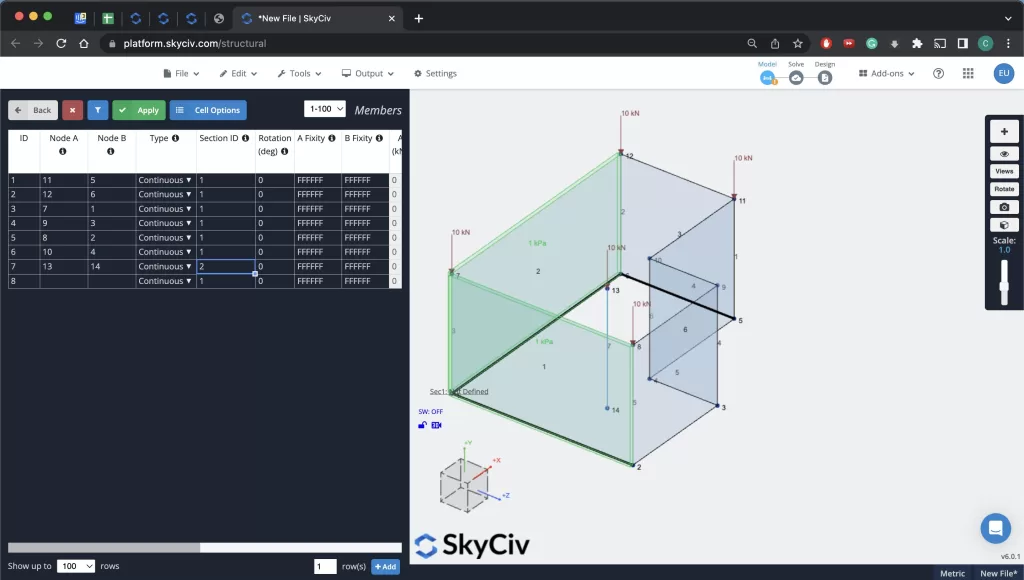
Task: Open the Edit menu
Action: coord(238,74)
